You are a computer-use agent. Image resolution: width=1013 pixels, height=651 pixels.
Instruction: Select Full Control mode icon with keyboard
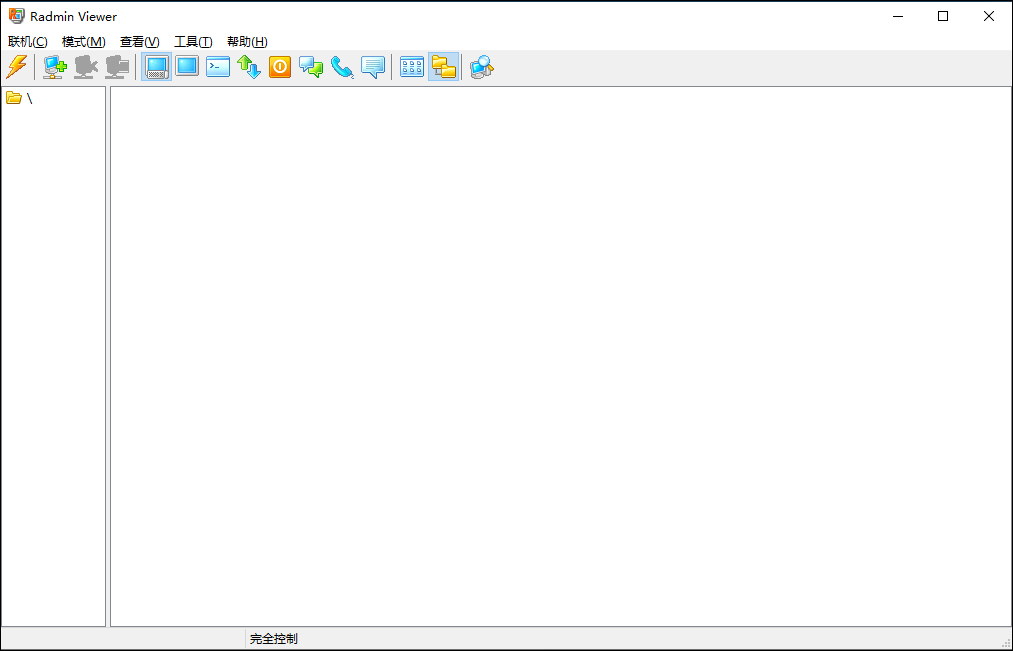[x=156, y=67]
